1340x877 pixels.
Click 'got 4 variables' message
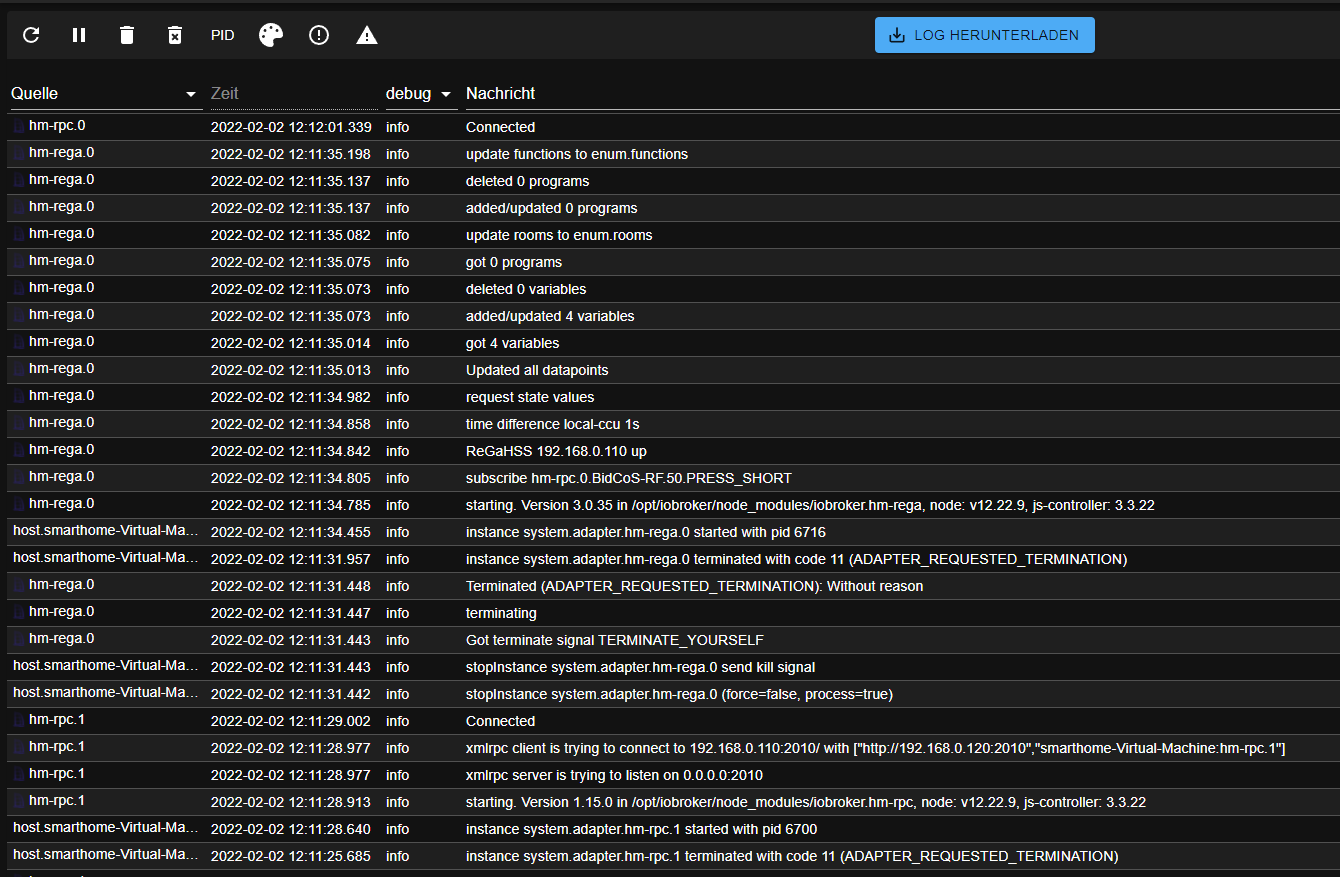(513, 343)
